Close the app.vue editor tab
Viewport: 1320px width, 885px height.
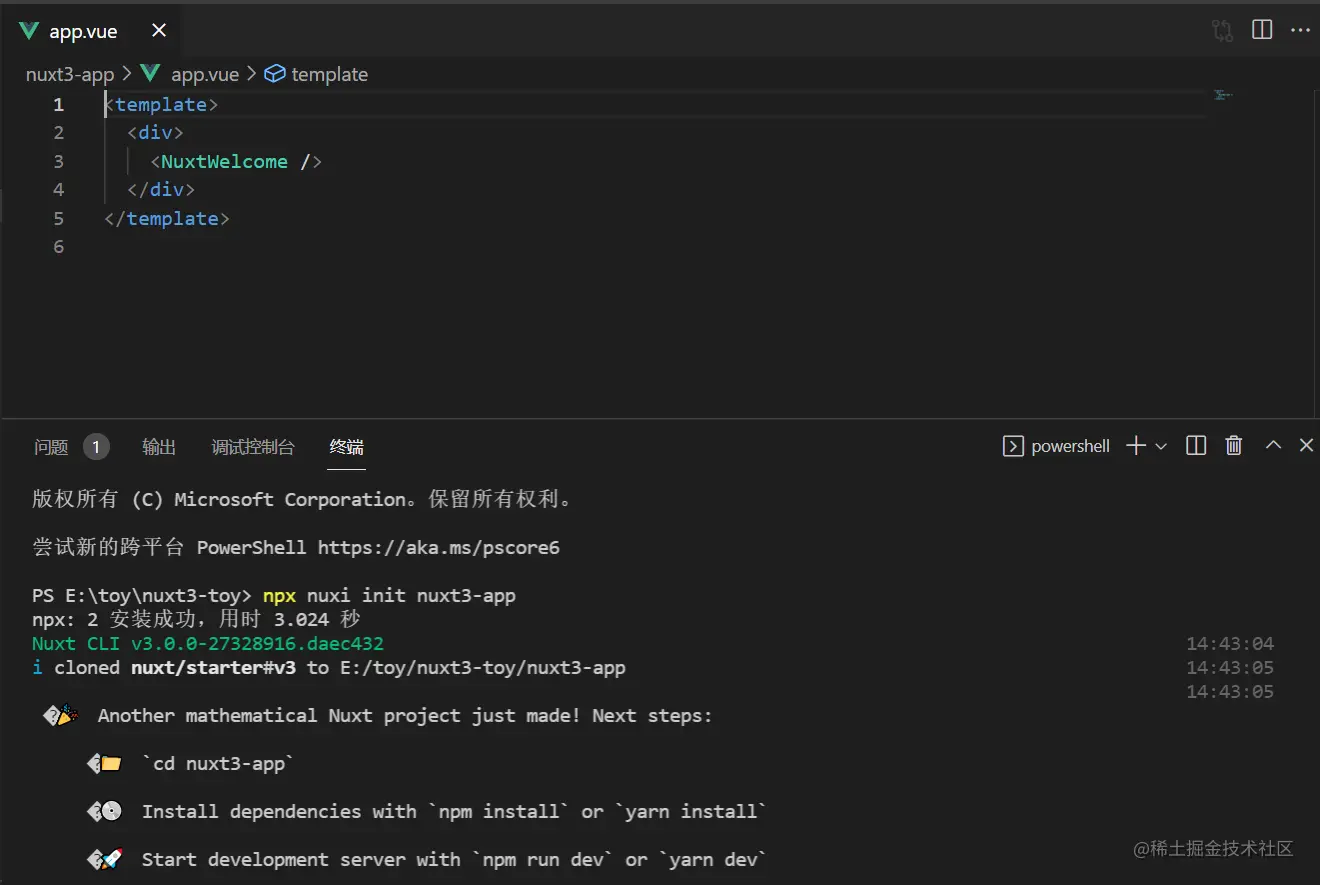159,31
